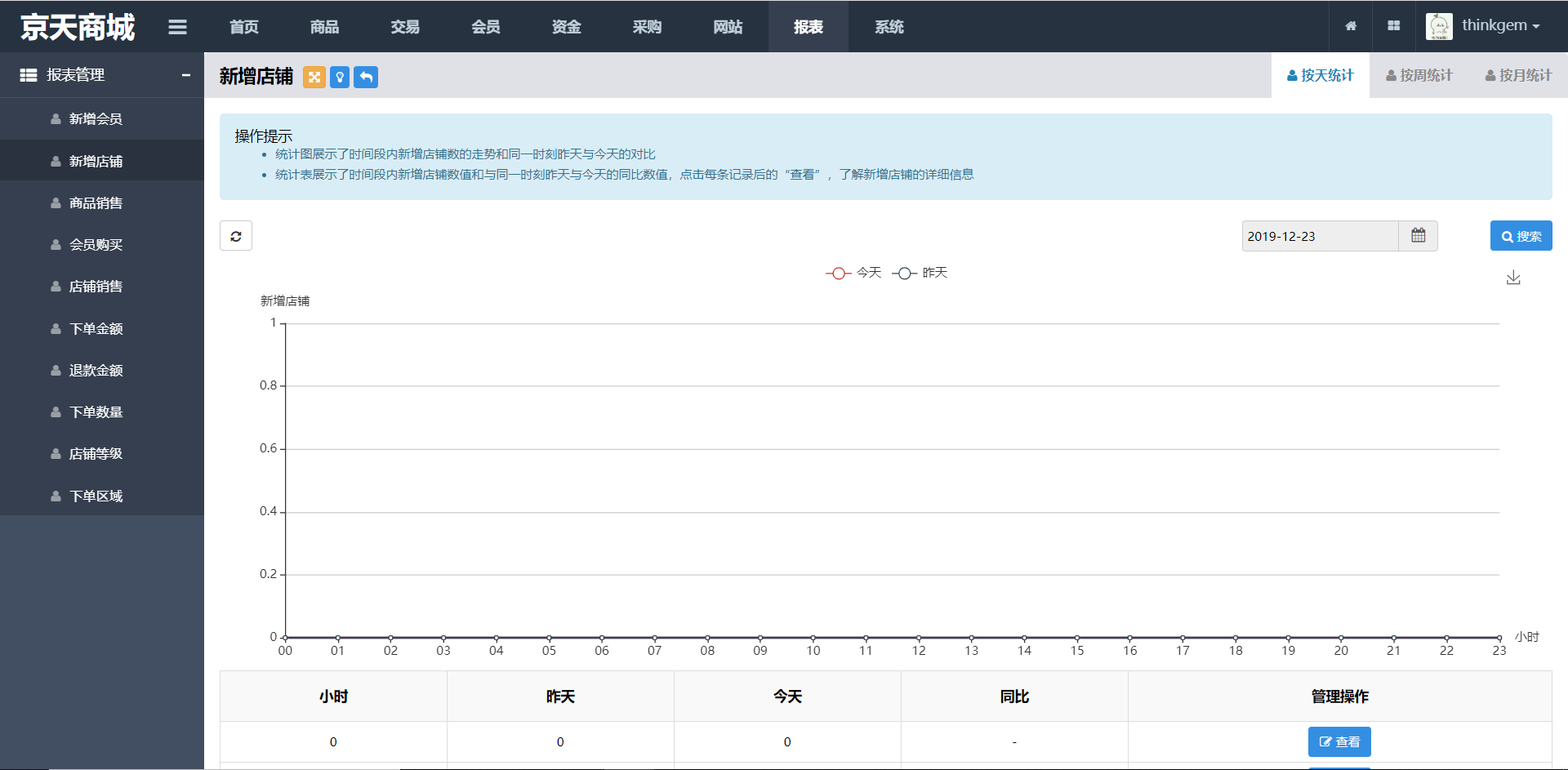Switch to the 按周统计 tab
The height and width of the screenshot is (770, 1568).
tap(1419, 75)
